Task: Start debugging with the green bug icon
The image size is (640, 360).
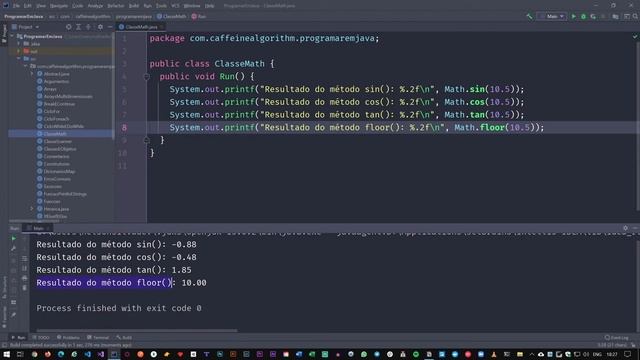Action: tap(583, 16)
